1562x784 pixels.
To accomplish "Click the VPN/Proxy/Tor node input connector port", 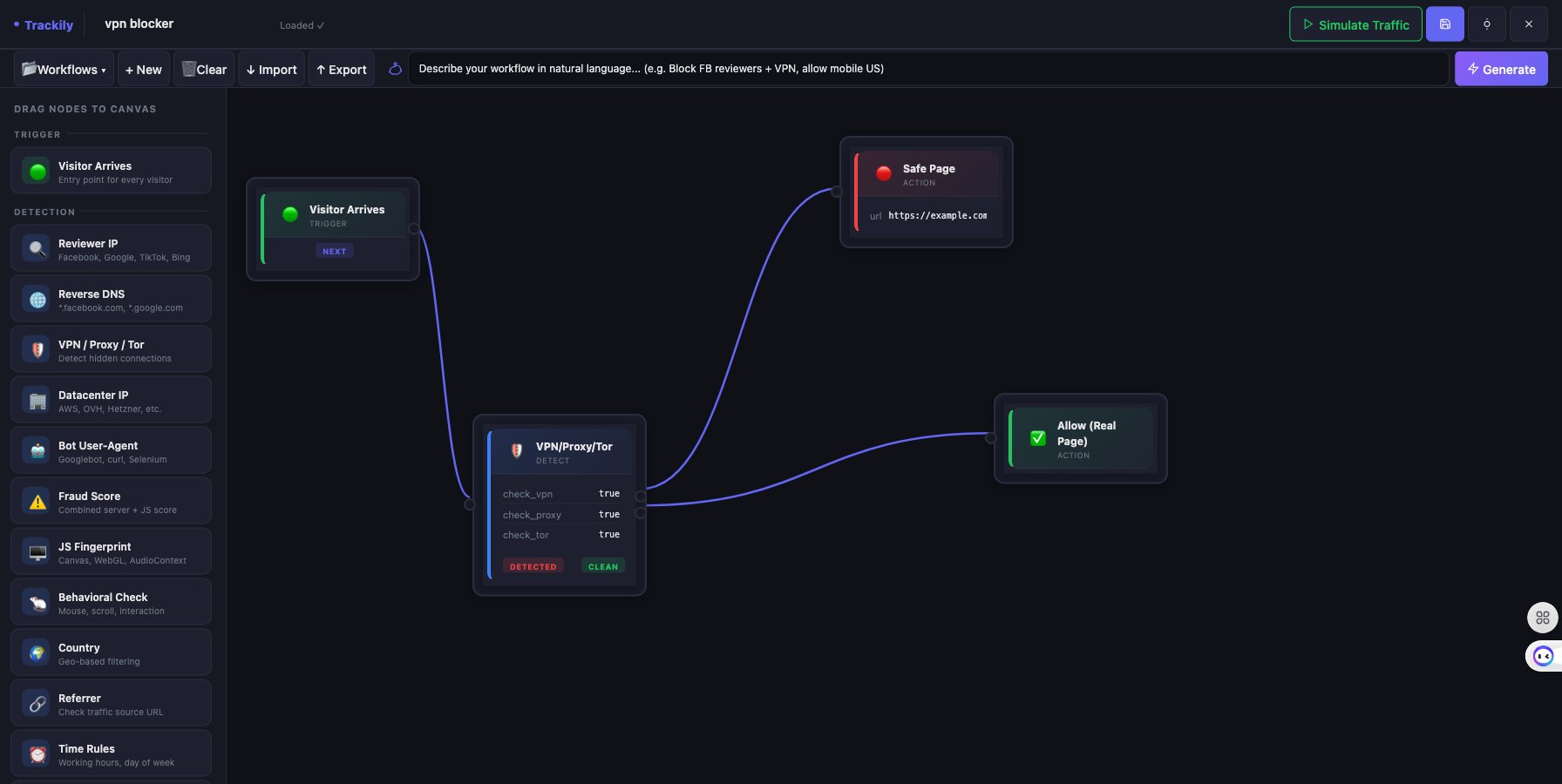I will pos(470,504).
